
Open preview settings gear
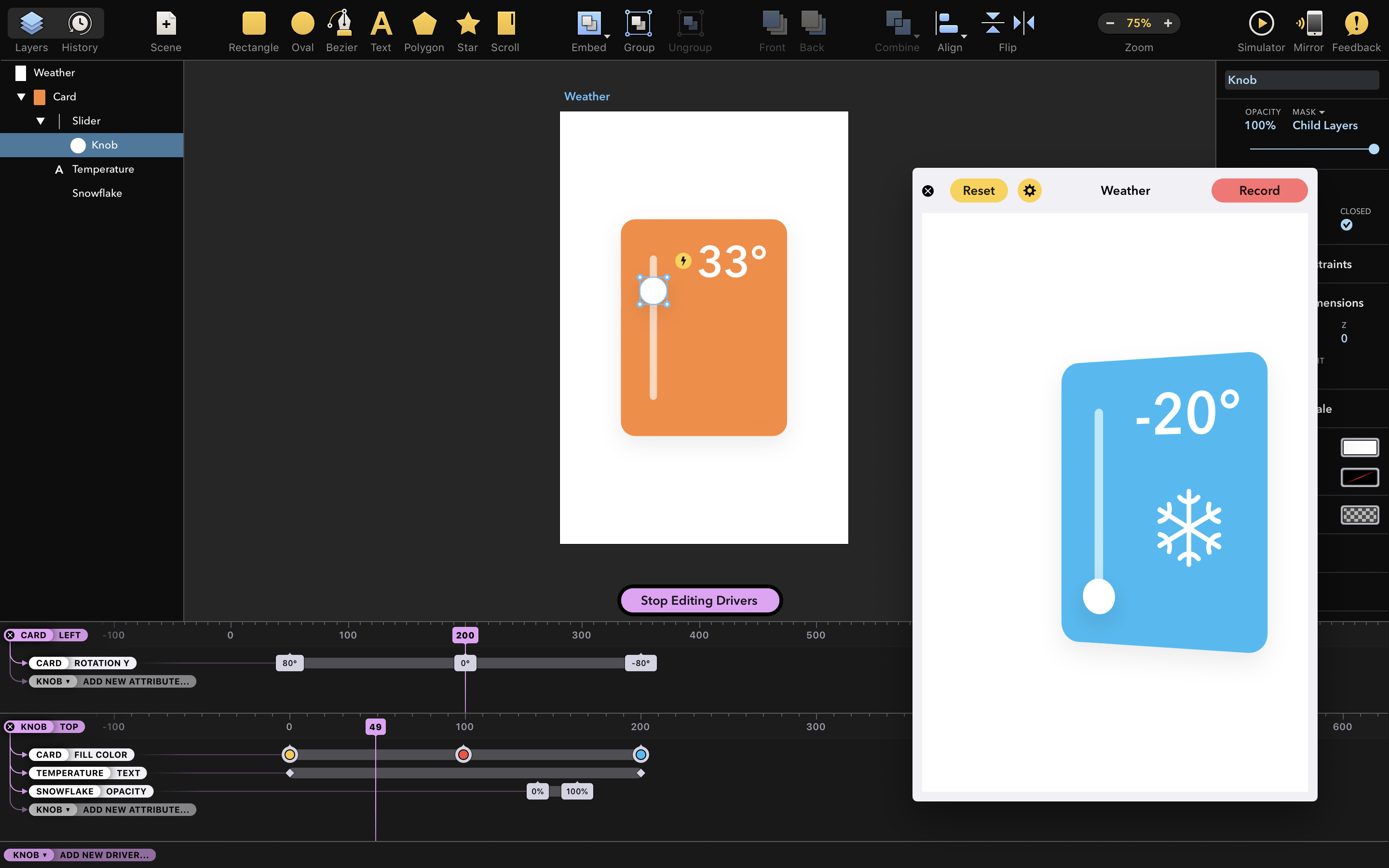(x=1029, y=190)
